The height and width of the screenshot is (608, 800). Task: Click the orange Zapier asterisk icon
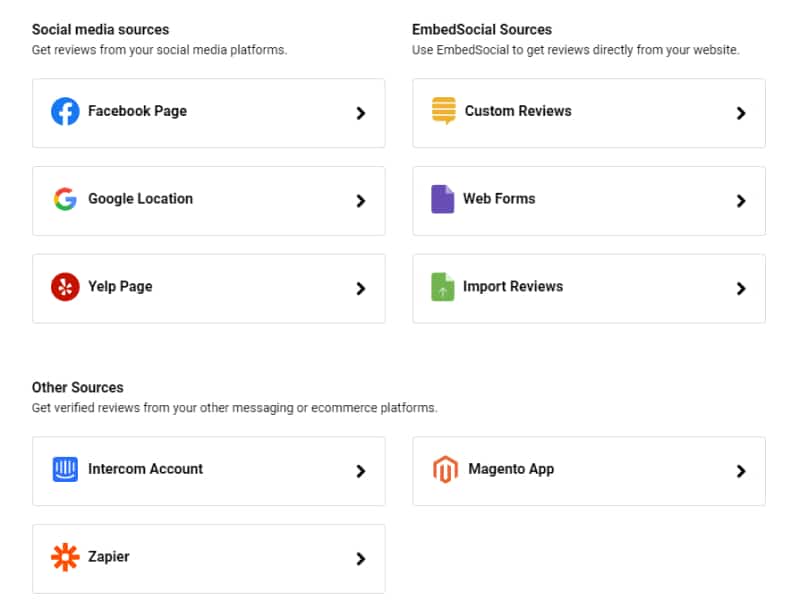click(65, 557)
